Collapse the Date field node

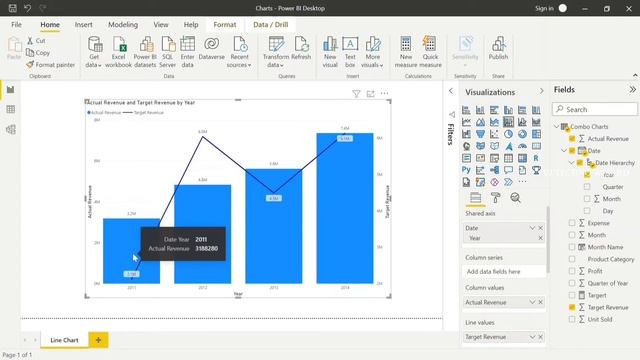click(x=564, y=151)
